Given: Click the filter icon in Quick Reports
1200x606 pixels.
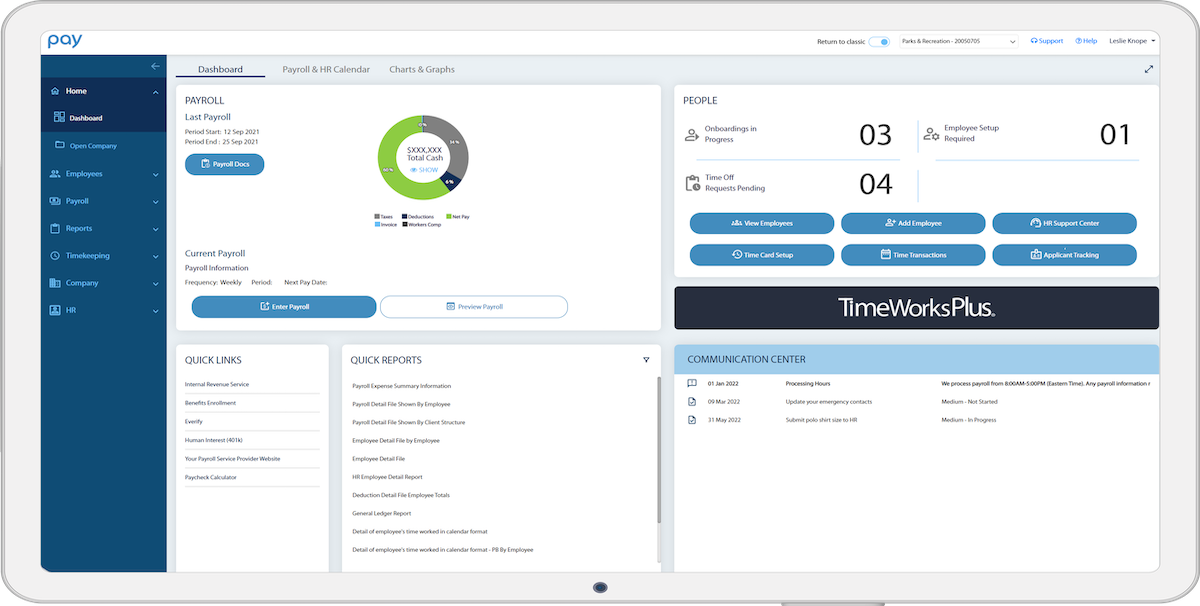Looking at the screenshot, I should click(x=646, y=360).
